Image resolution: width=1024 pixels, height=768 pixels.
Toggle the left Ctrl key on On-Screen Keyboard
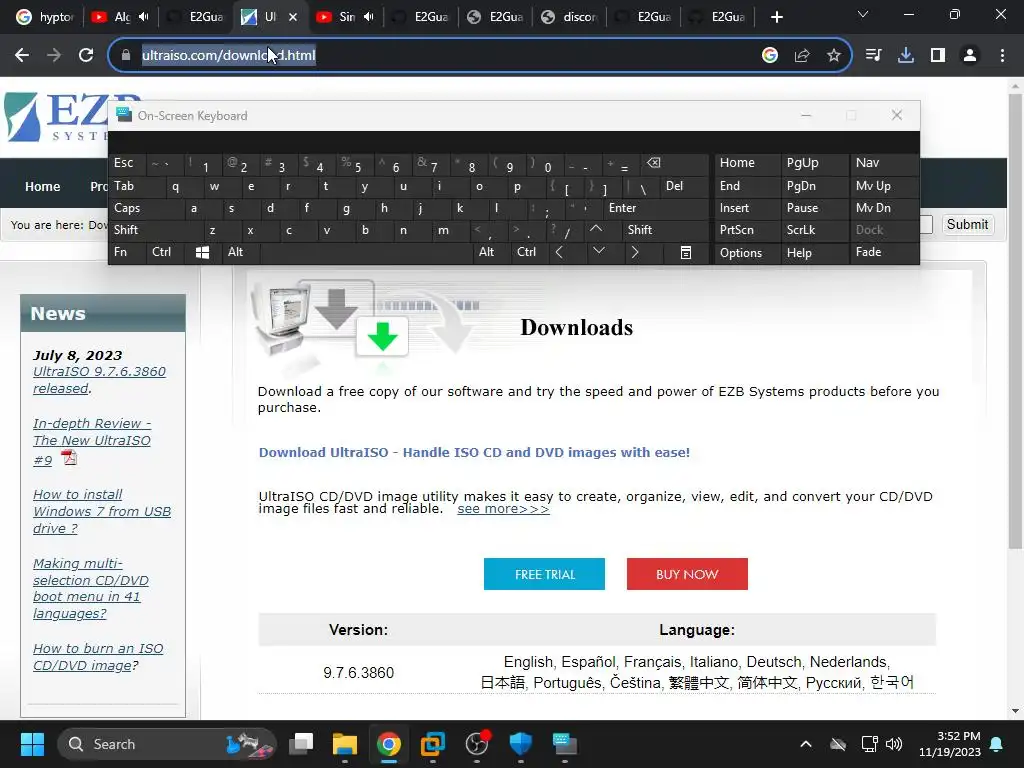(162, 252)
